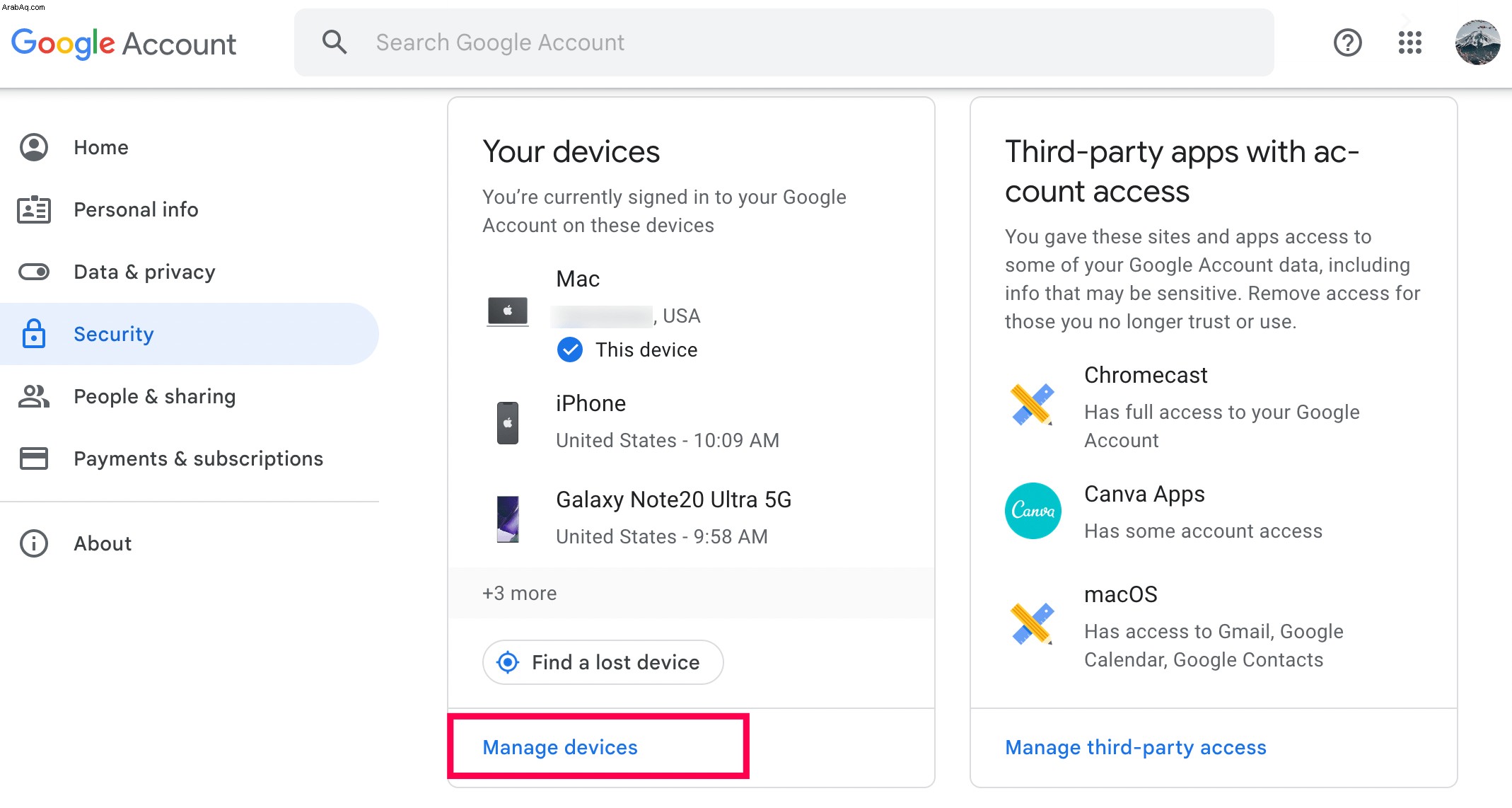Viewport: 1512px width, 808px height.
Task: Click the macOS app icon
Action: pyautogui.click(x=1033, y=624)
